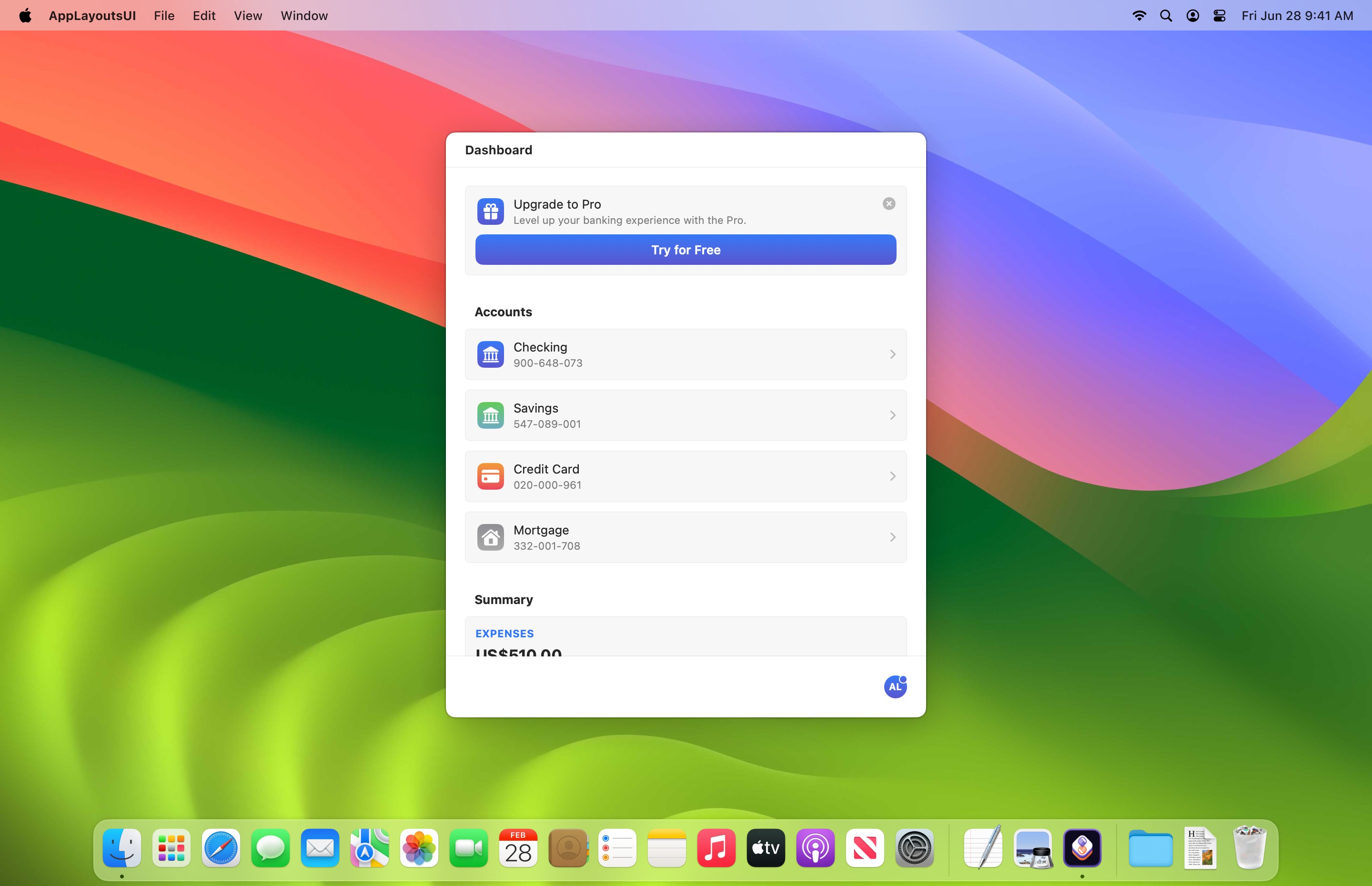This screenshot has width=1372, height=886.
Task: Click the gift icon in Upgrade to Pro
Action: pos(490,211)
